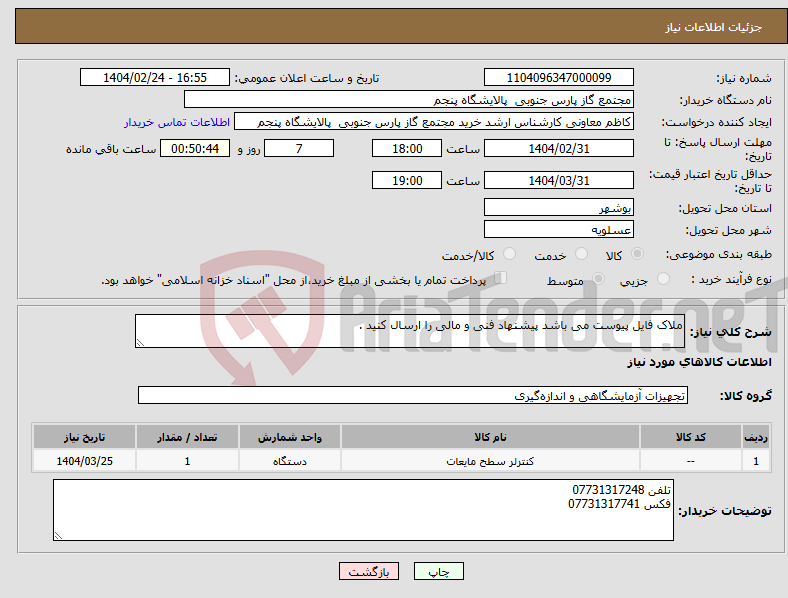
Task: Toggle the اسناد خزانه اسلامی payment checkbox
Action: (x=501, y=277)
